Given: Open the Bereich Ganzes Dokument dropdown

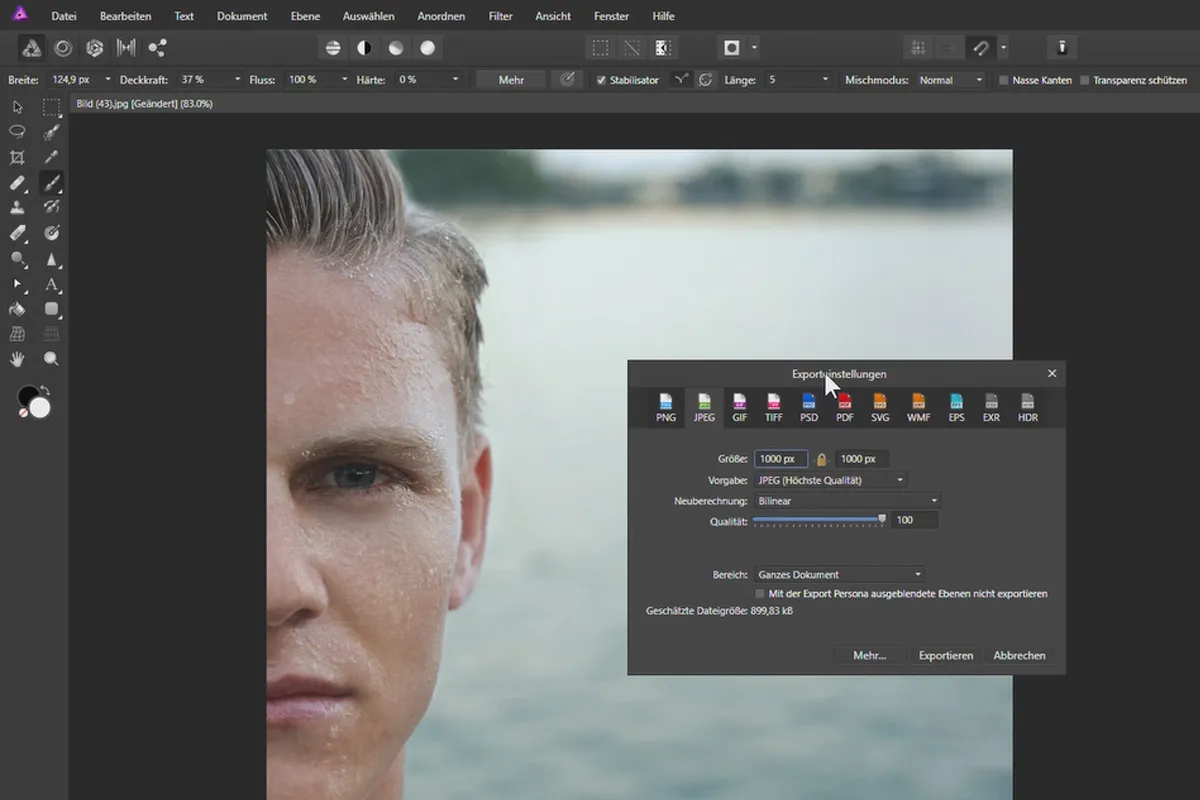Looking at the screenshot, I should (x=838, y=575).
